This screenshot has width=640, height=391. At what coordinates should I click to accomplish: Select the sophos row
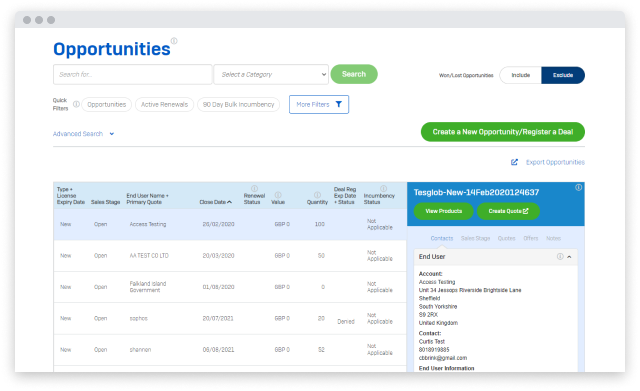coord(230,318)
